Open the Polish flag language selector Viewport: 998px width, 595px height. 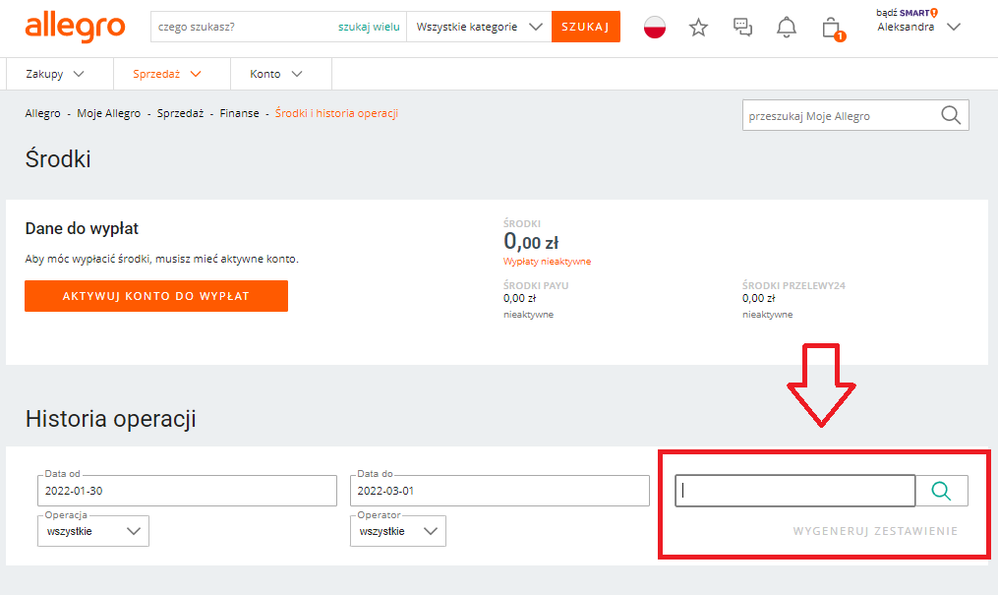pyautogui.click(x=654, y=27)
